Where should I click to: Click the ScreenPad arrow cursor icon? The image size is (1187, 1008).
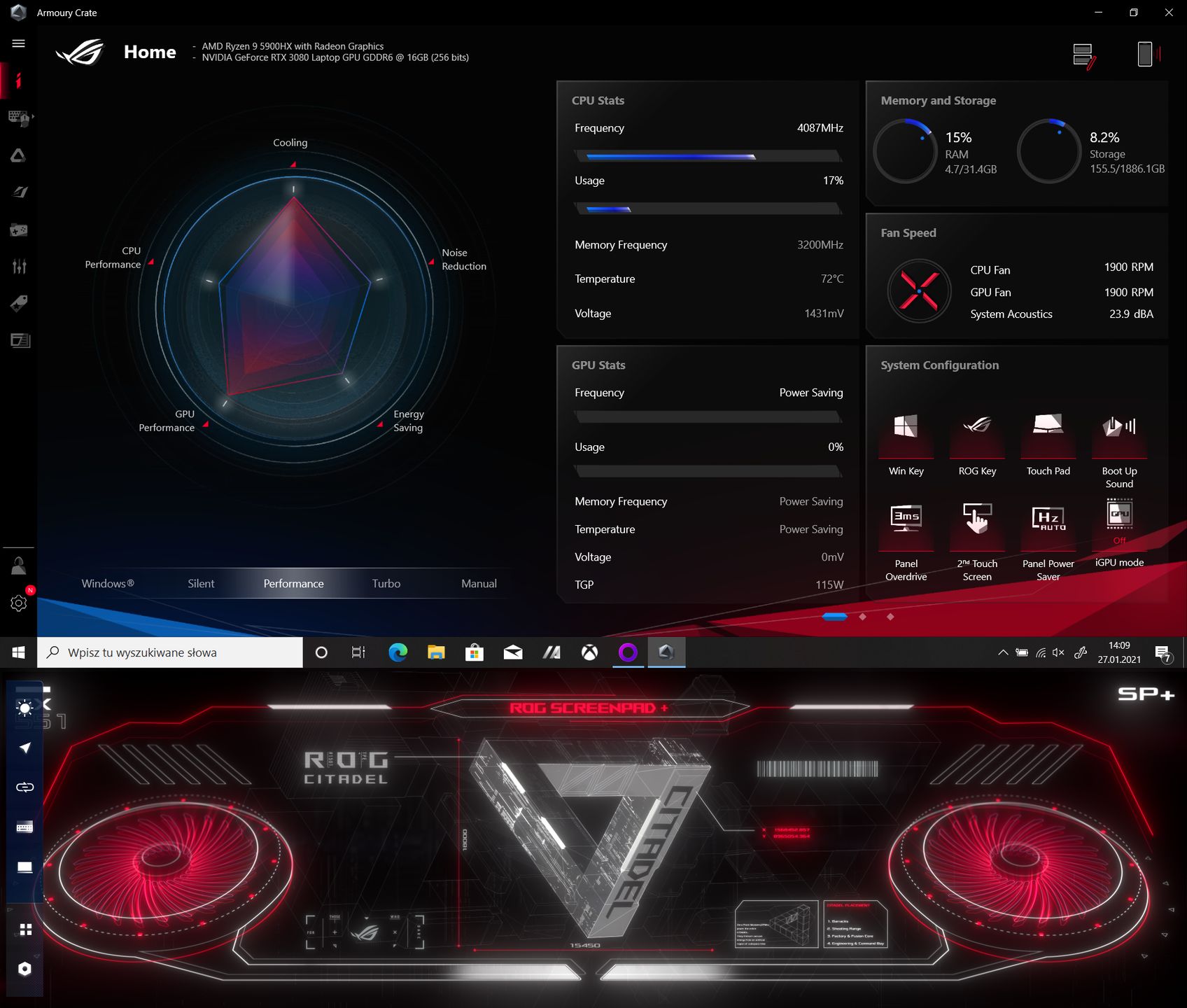click(x=24, y=748)
